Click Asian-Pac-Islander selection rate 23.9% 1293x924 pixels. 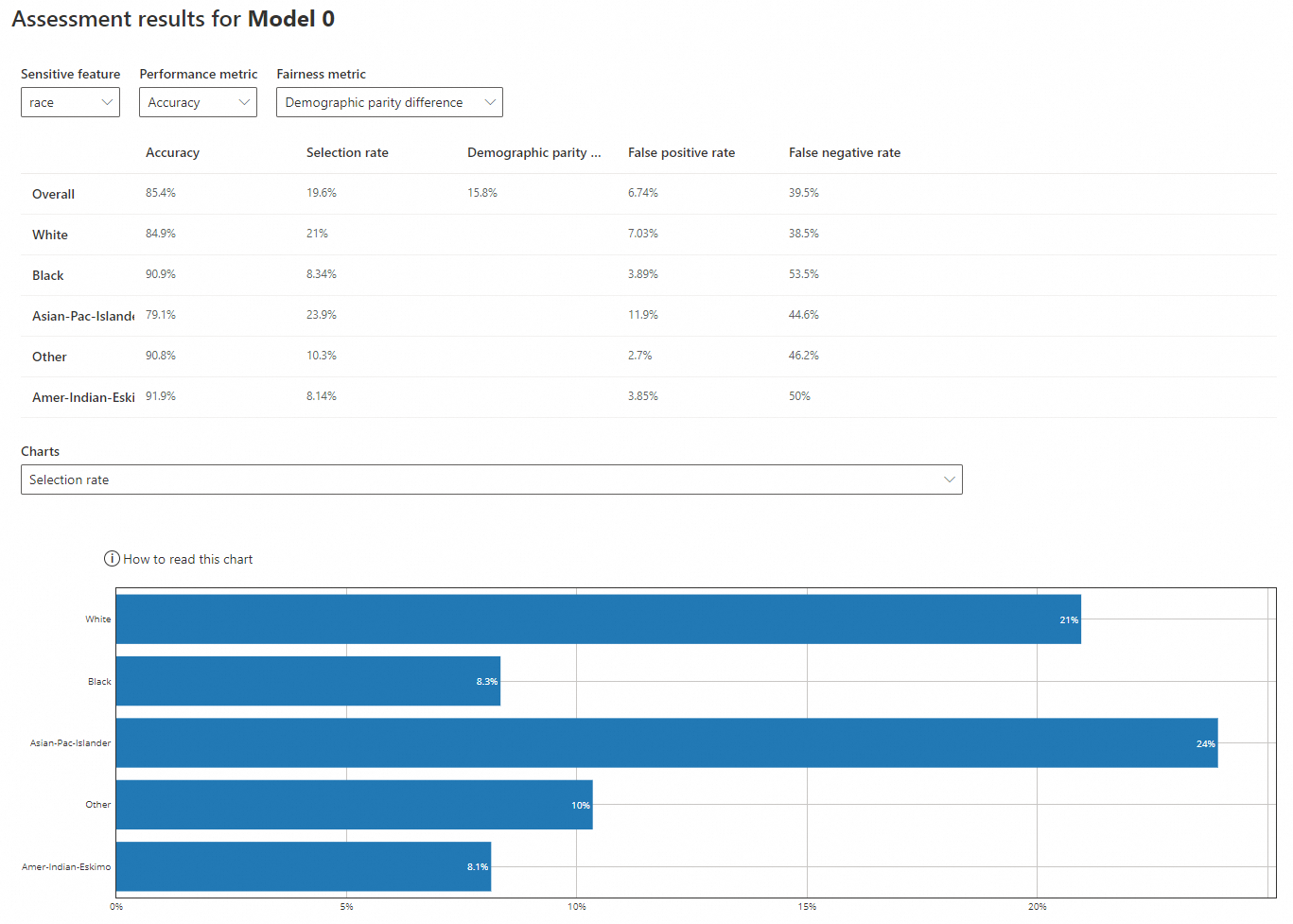[x=322, y=315]
